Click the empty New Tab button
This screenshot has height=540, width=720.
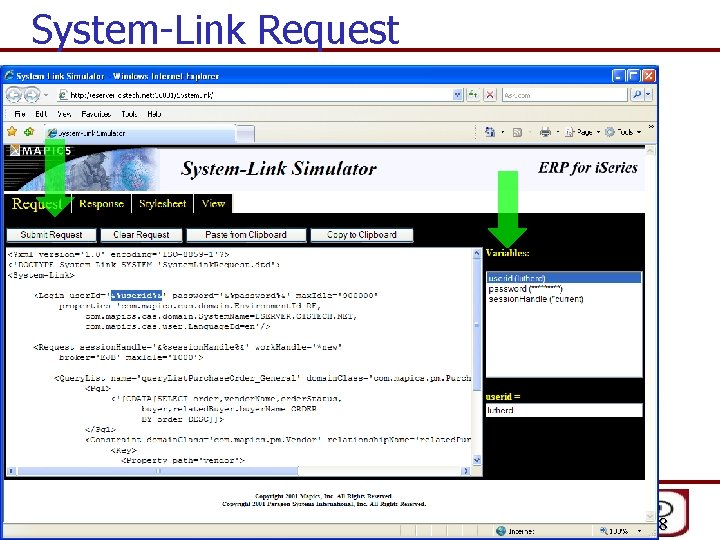[245, 133]
